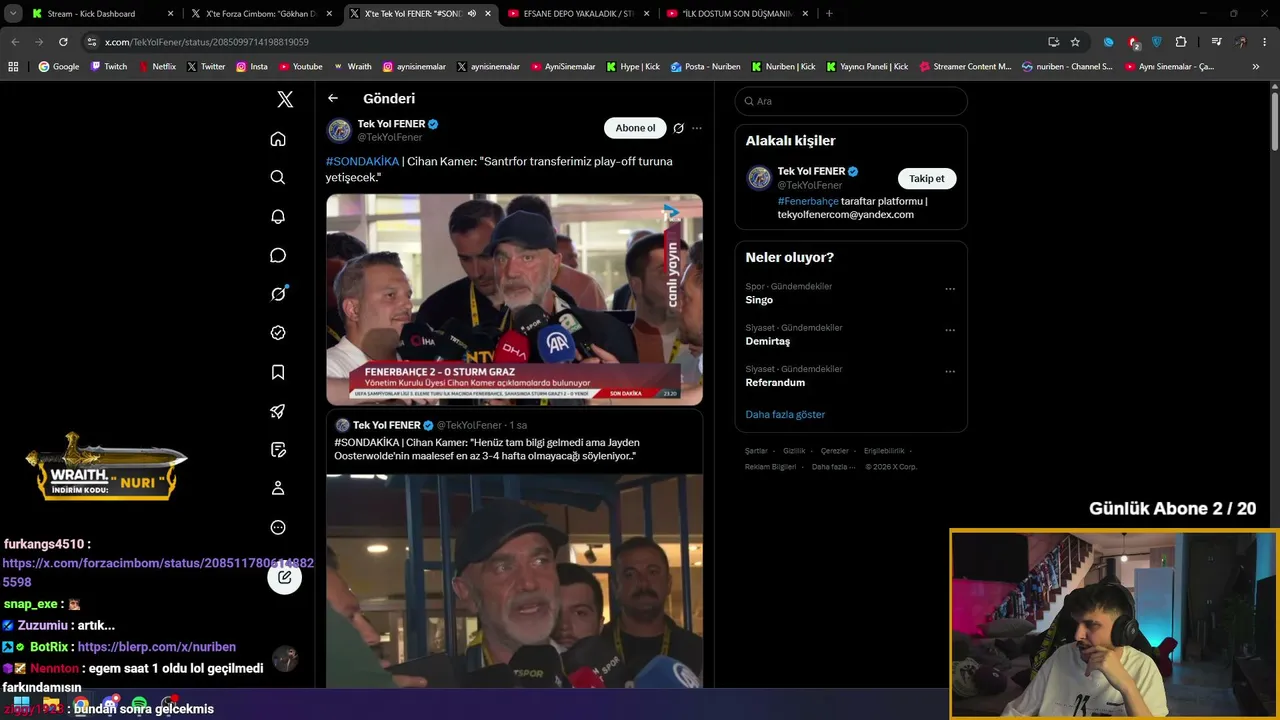Compose a new post with the round button

[x=285, y=577]
